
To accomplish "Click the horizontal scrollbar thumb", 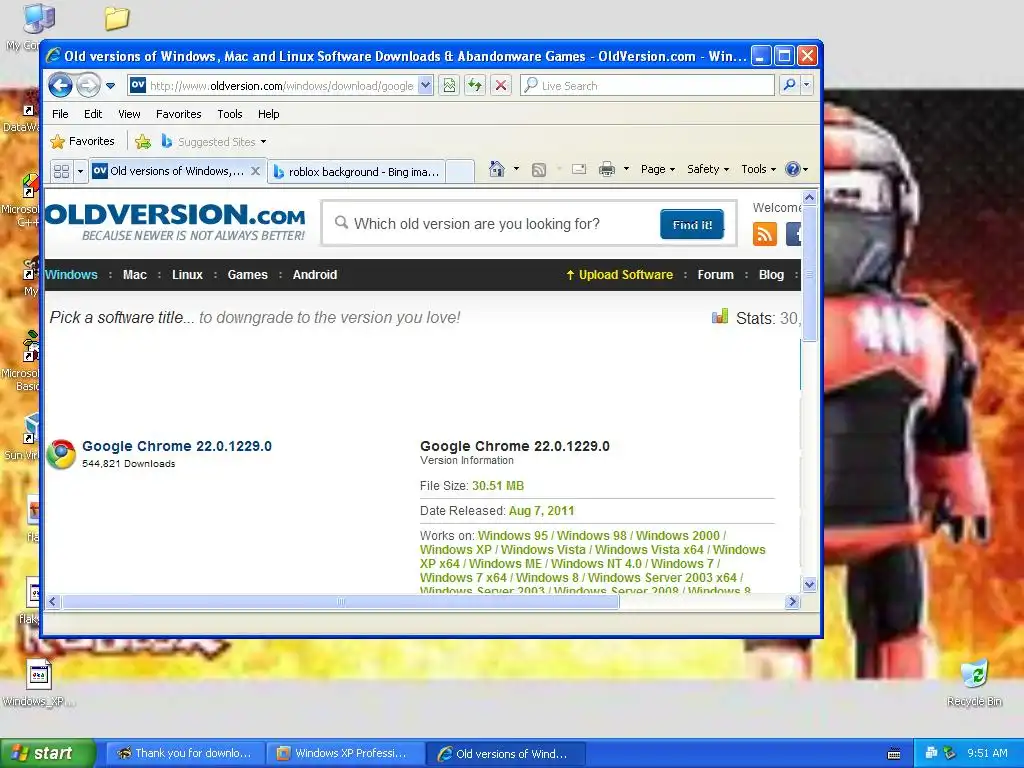I will coord(340,601).
